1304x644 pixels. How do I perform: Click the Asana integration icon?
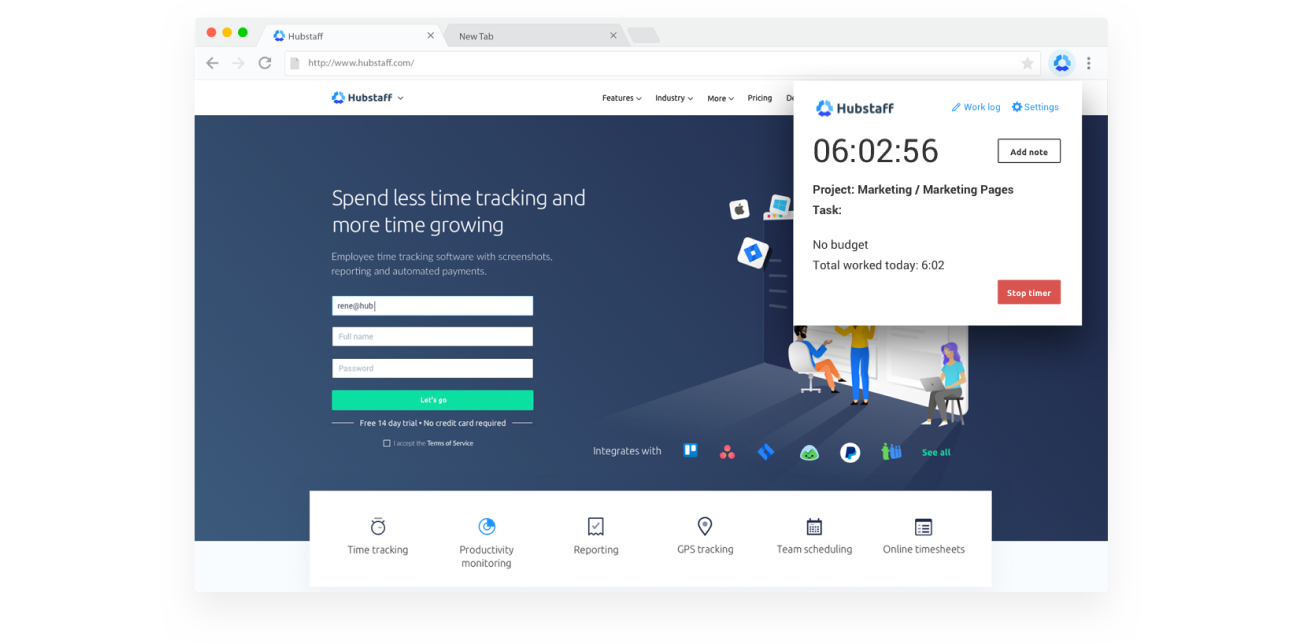[x=728, y=451]
